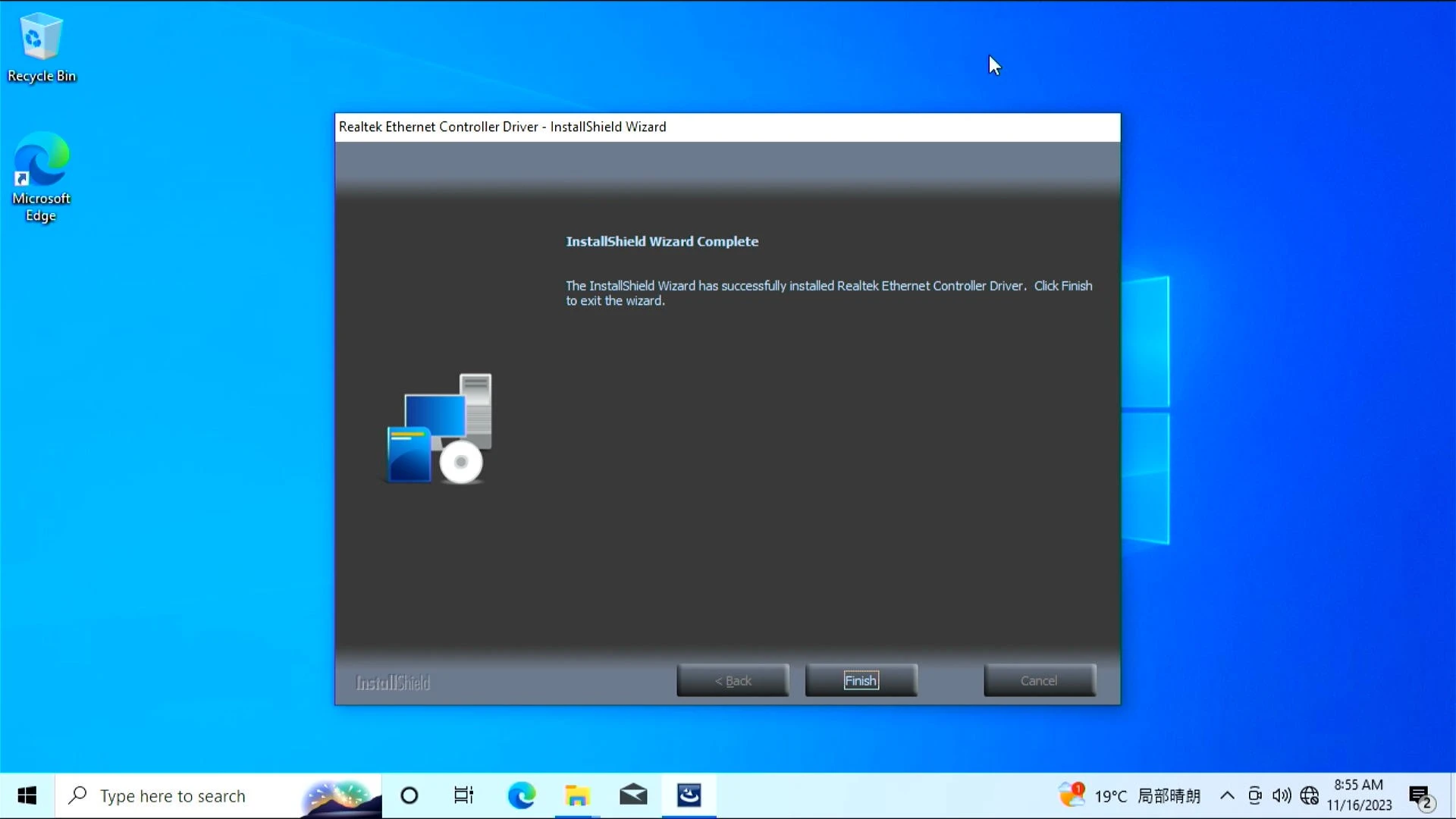Viewport: 1456px width, 819px height.
Task: Click the Back button in the wizard
Action: [x=733, y=680]
